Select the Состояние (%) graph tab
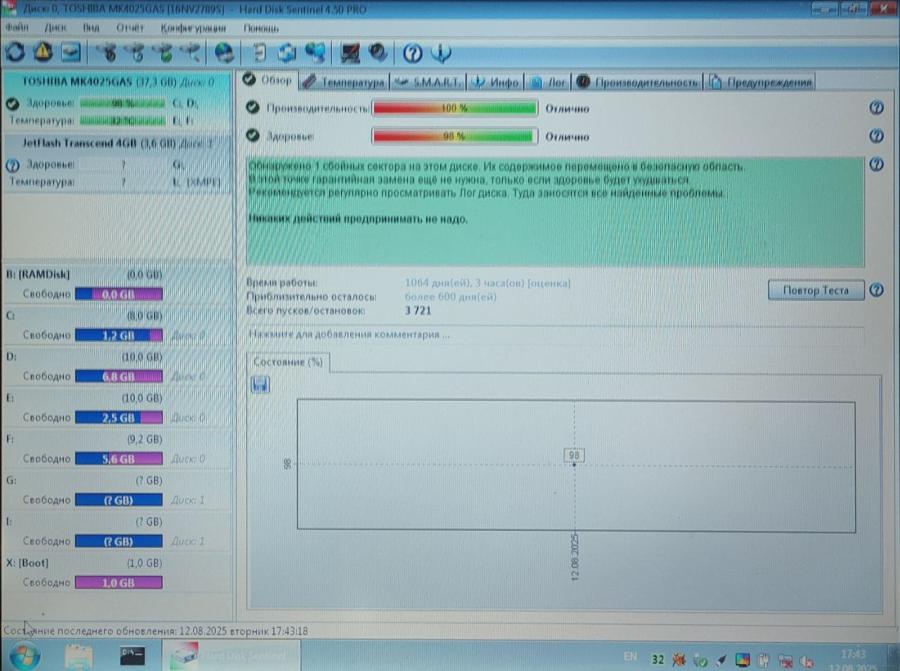This screenshot has width=900, height=671. 288,362
